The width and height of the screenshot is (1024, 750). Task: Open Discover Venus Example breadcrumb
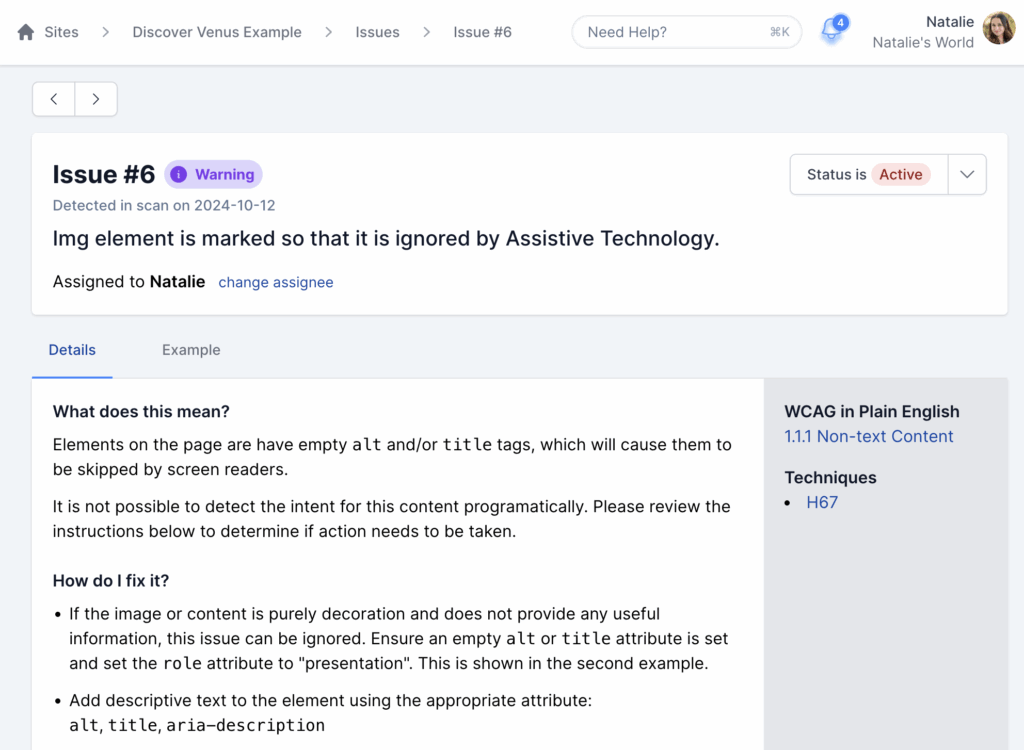217,32
